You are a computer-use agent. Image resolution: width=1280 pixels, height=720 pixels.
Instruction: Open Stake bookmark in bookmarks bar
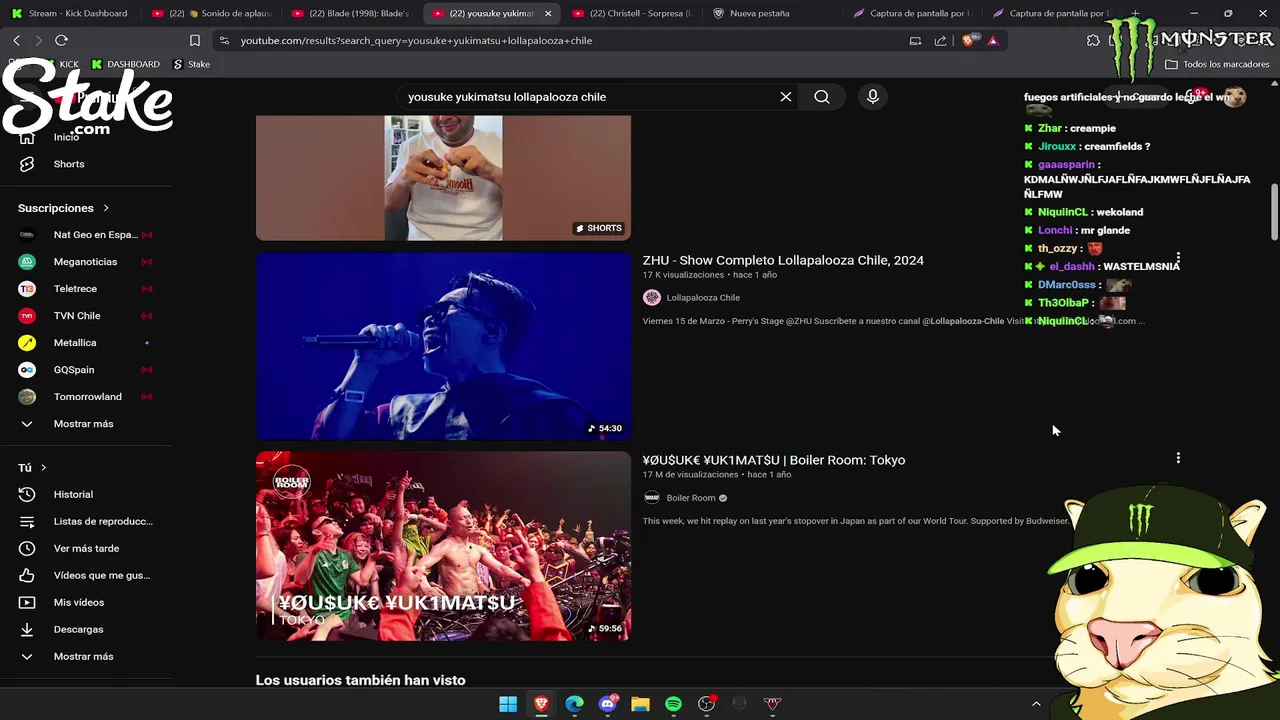coord(191,64)
